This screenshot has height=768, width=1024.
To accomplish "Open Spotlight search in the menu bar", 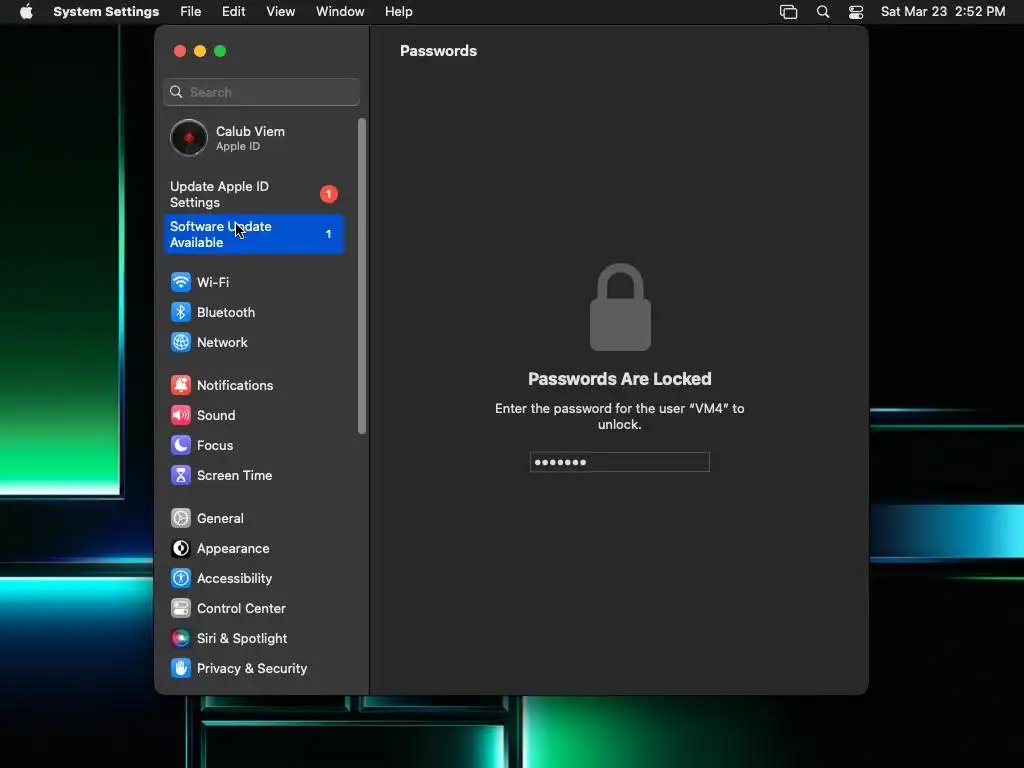I will tap(823, 12).
